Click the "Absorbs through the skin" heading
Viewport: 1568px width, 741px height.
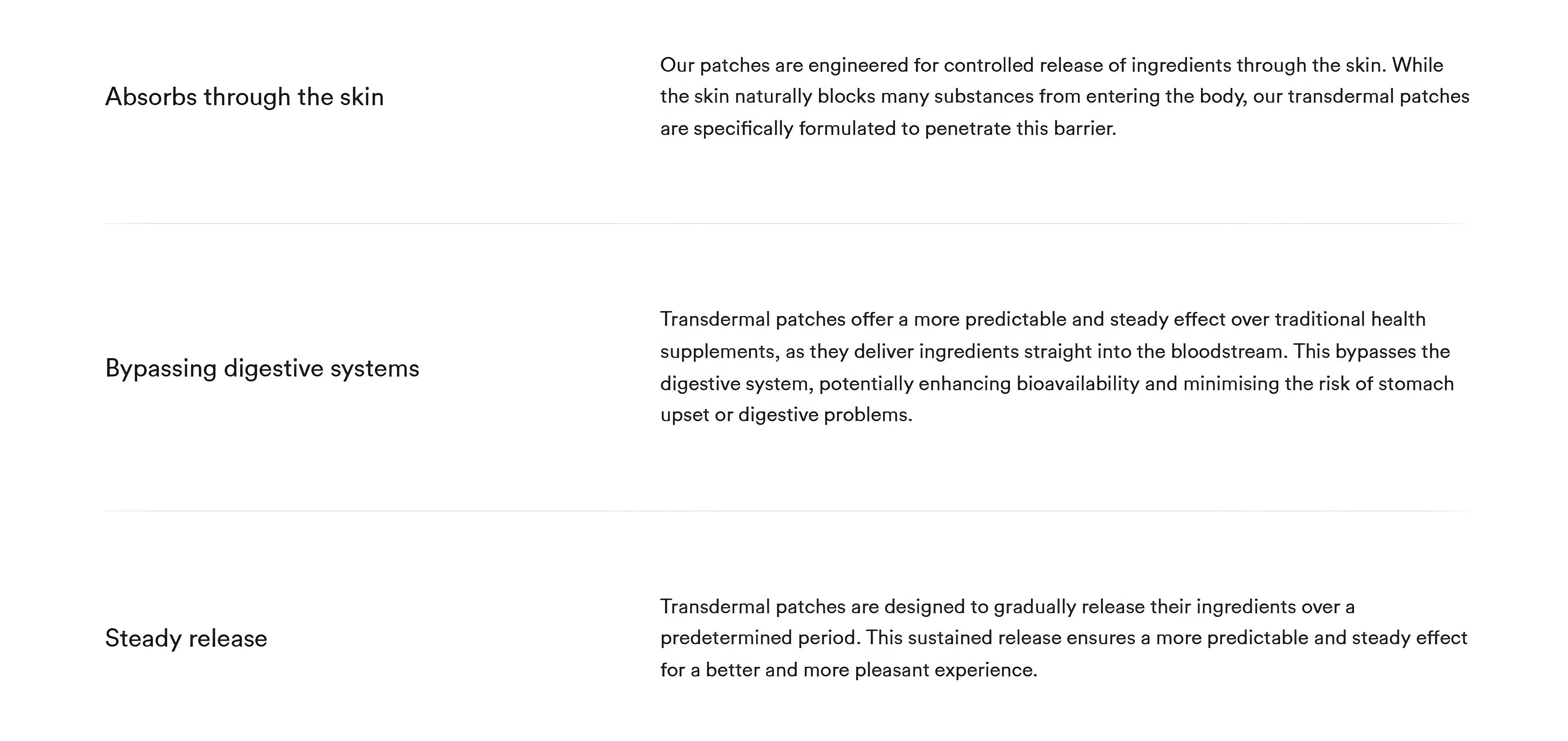244,97
